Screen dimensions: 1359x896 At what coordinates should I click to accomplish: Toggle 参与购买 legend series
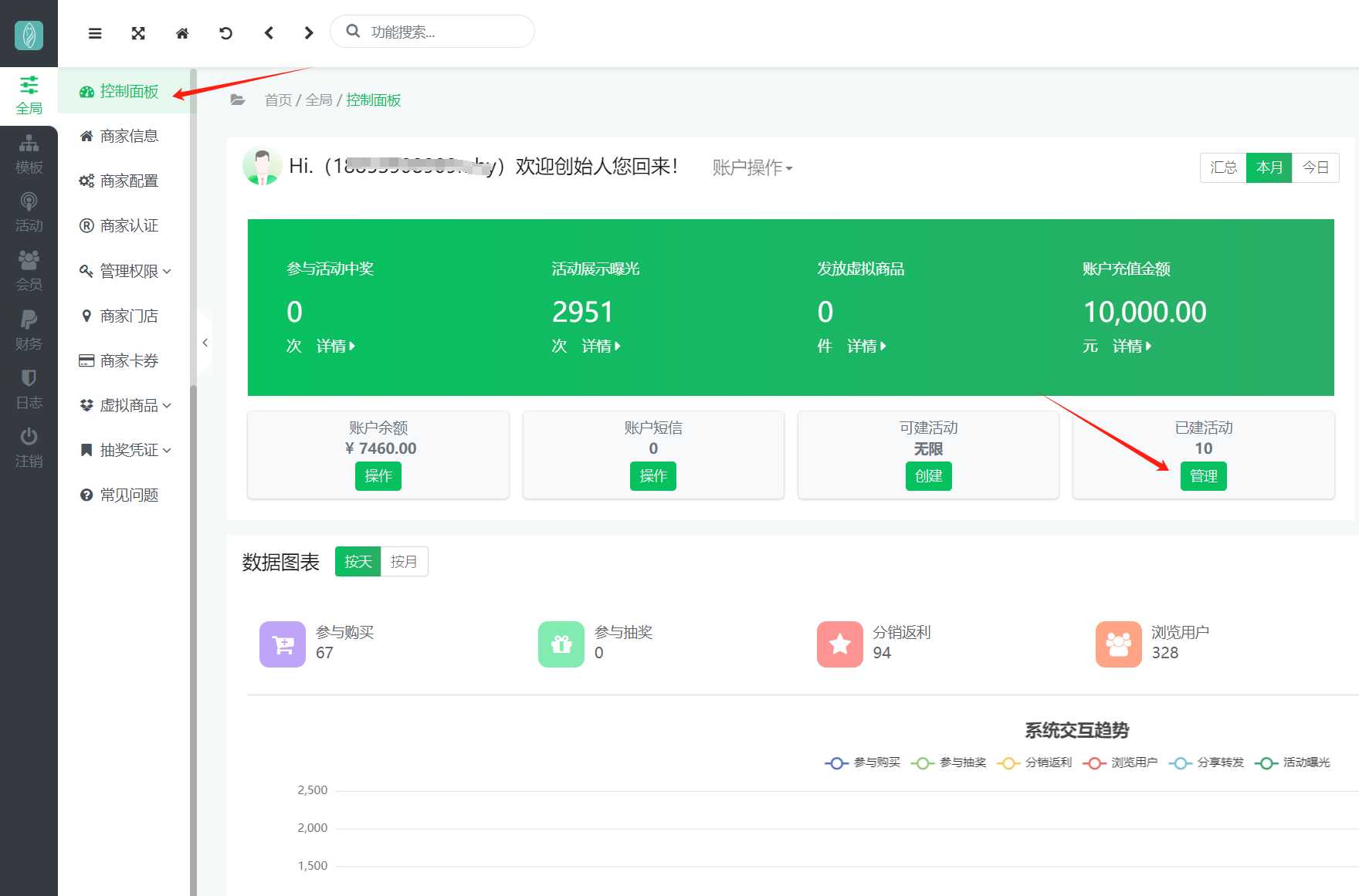point(863,762)
